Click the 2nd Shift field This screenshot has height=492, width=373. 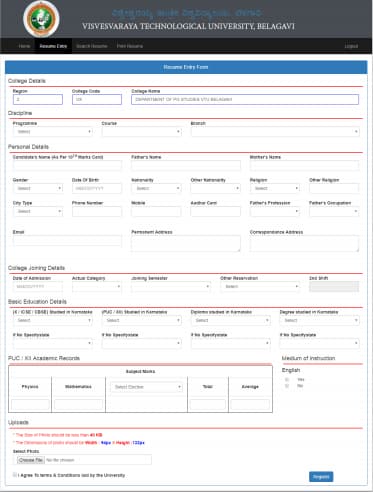coord(334,287)
